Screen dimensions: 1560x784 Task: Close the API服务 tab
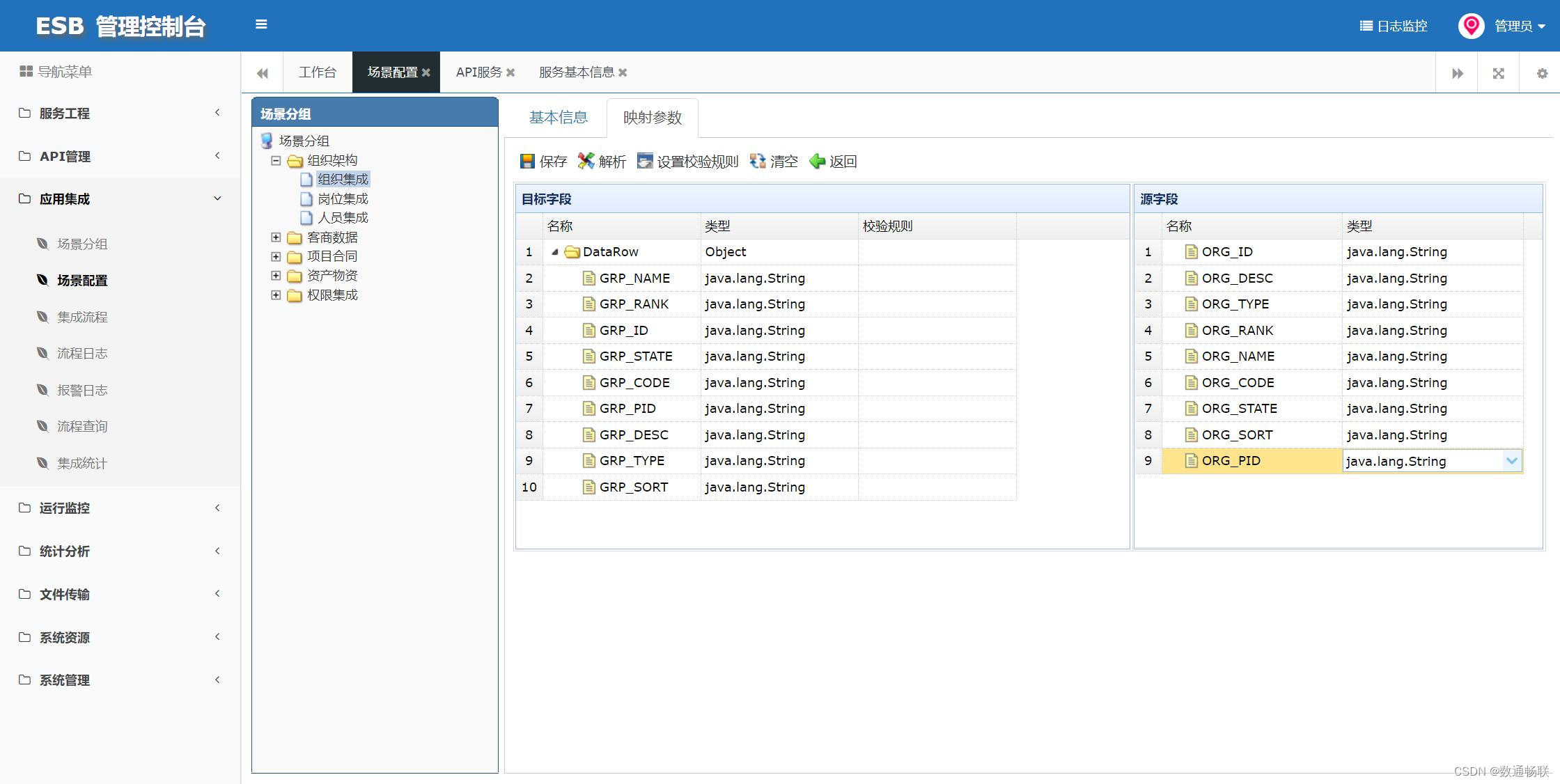pos(510,72)
